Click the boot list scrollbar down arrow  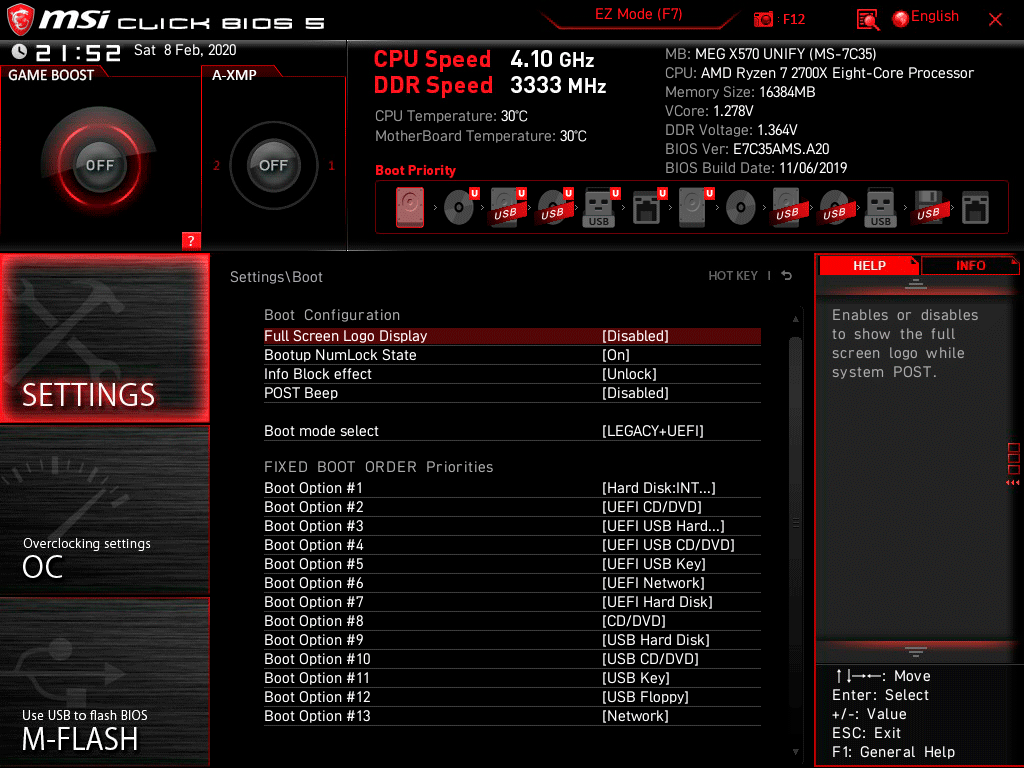coord(795,752)
